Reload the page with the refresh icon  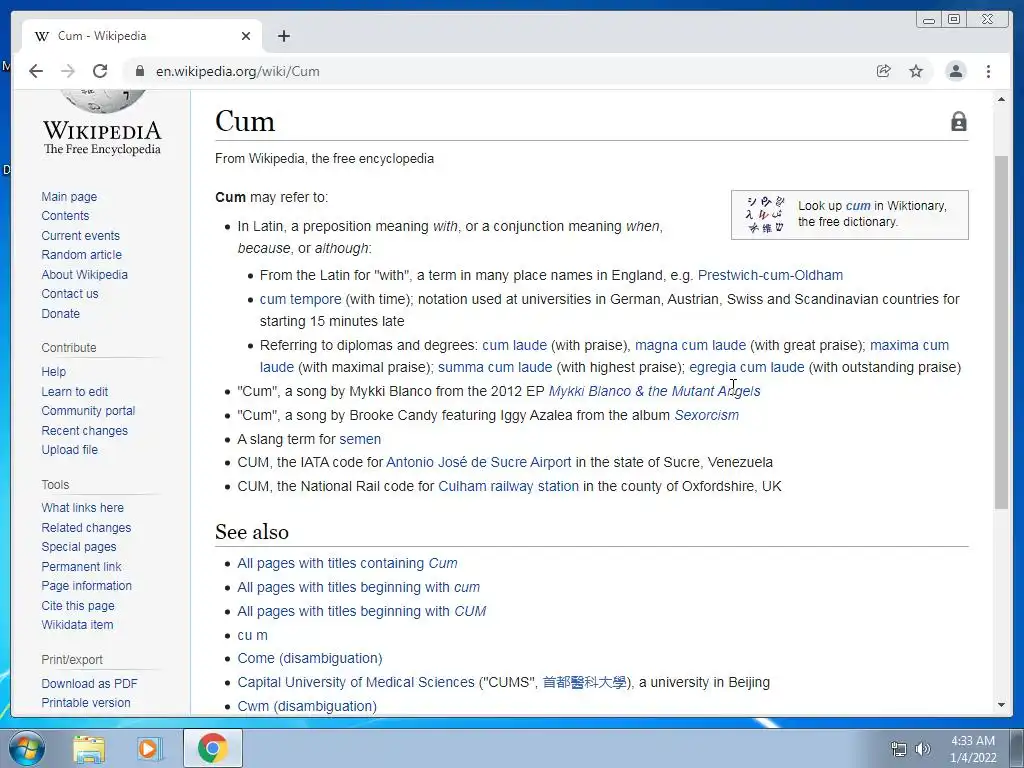tap(100, 71)
